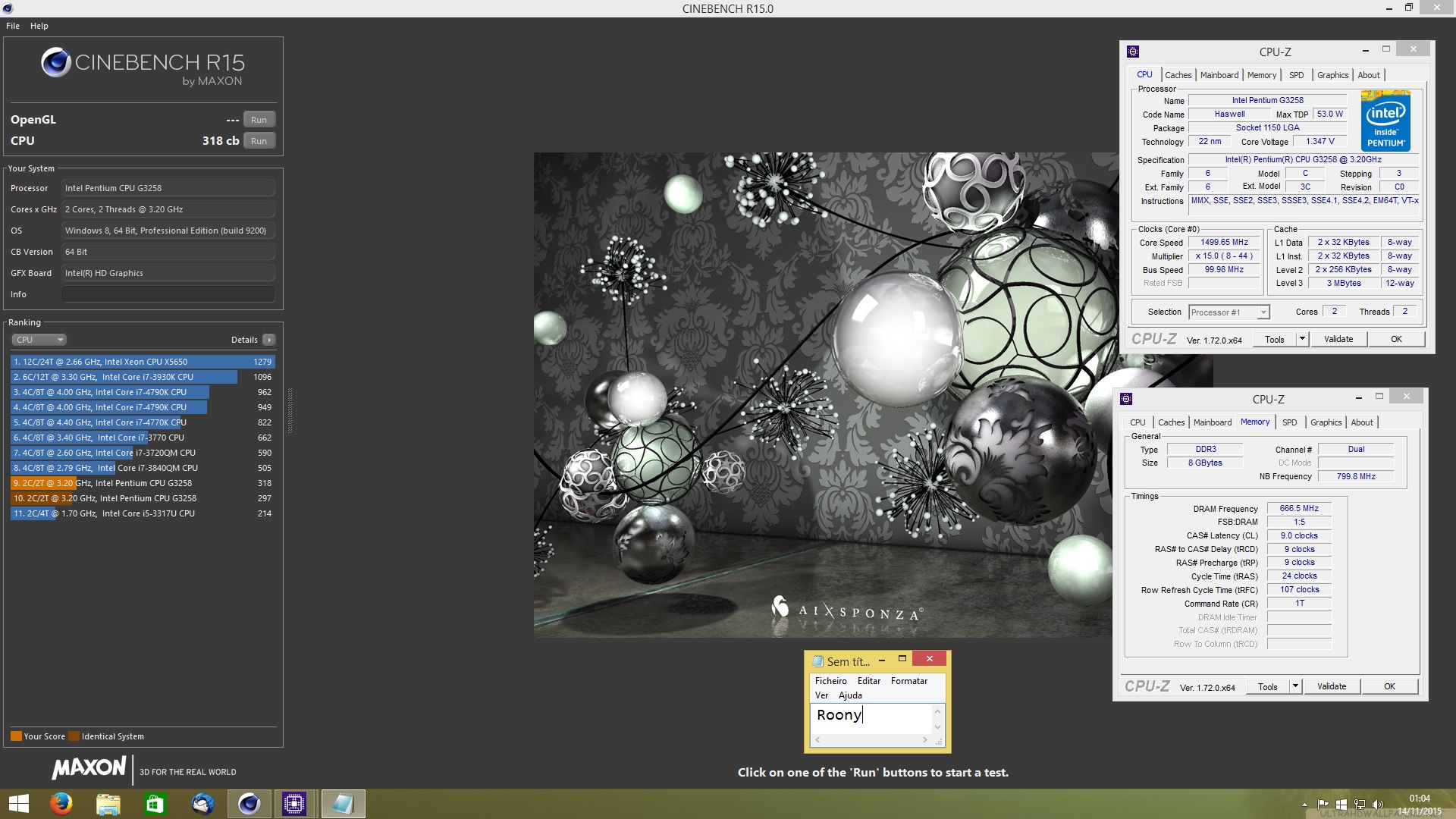The image size is (1456, 819).
Task: Click OK in upper CPU-Z window
Action: (x=1396, y=340)
